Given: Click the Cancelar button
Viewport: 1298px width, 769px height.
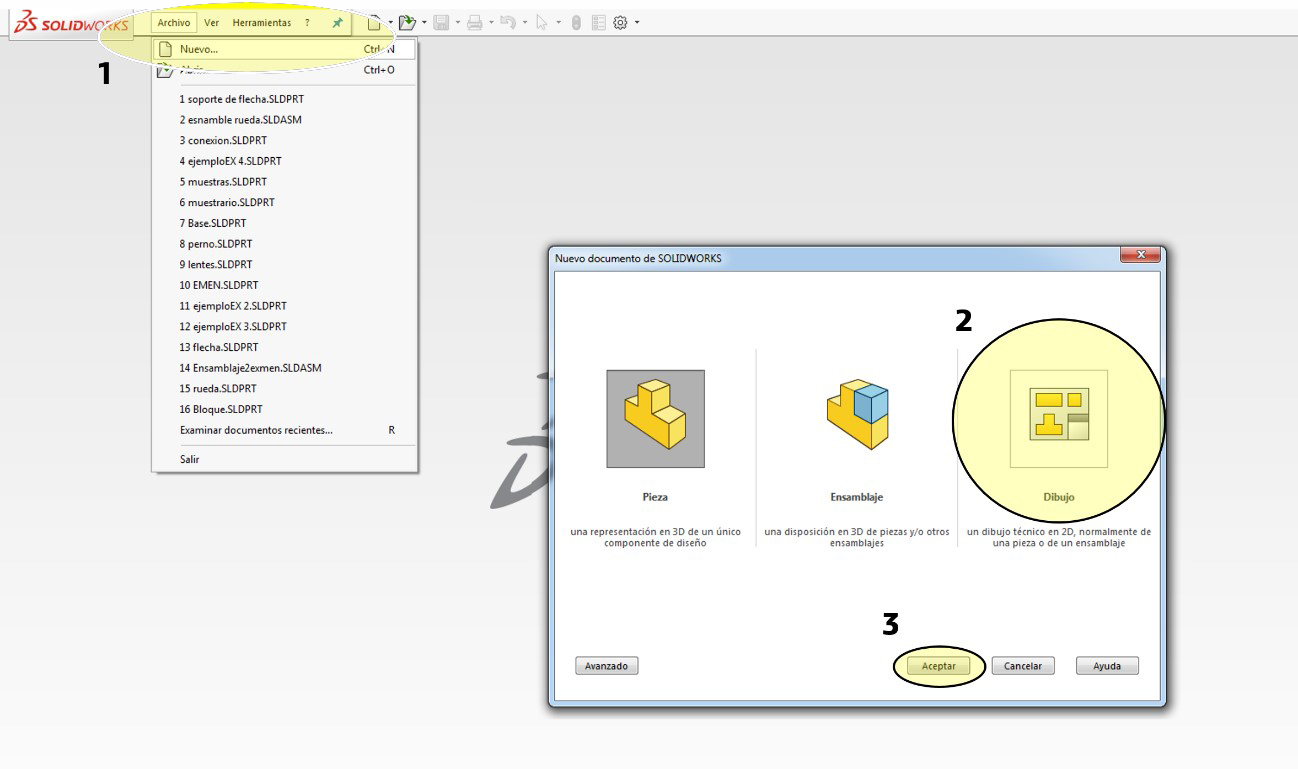Looking at the screenshot, I should [x=1023, y=666].
